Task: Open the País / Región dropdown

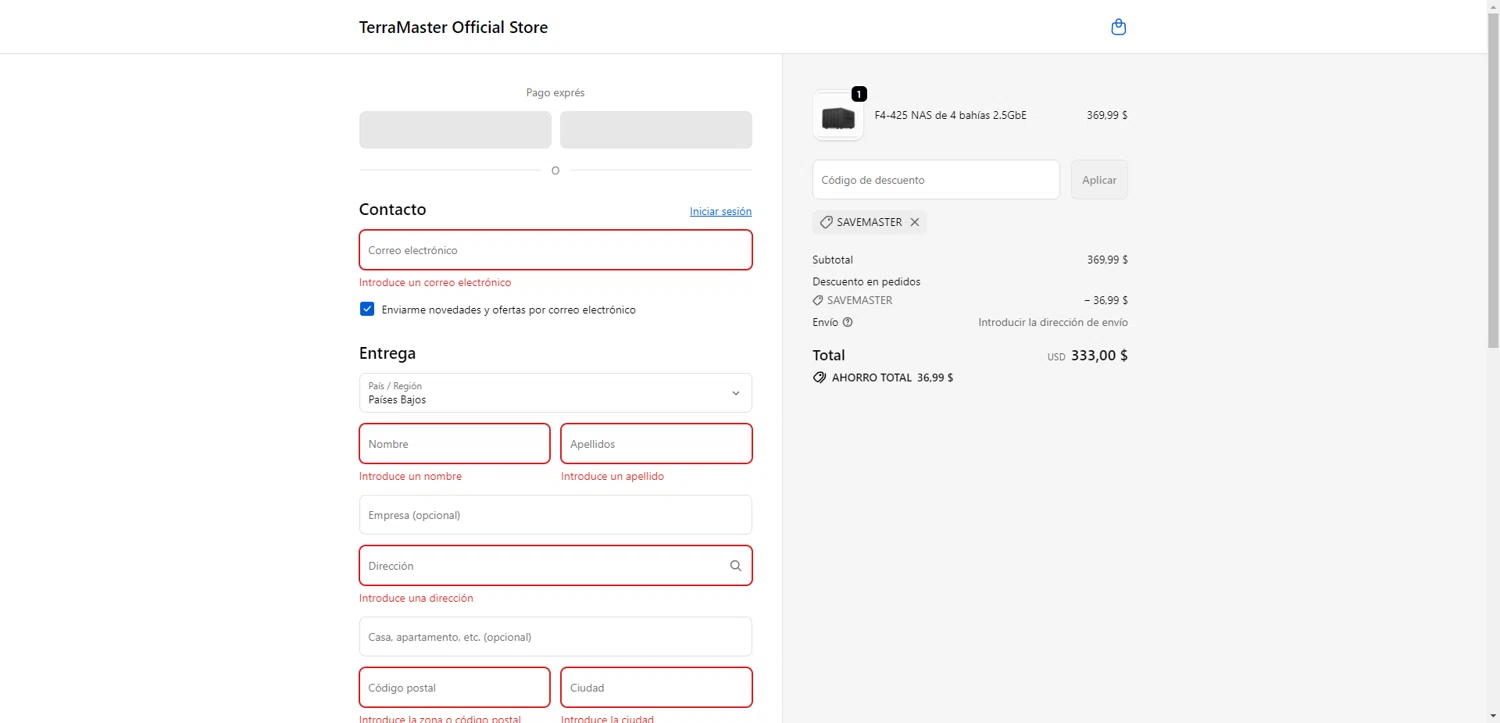Action: click(x=555, y=393)
